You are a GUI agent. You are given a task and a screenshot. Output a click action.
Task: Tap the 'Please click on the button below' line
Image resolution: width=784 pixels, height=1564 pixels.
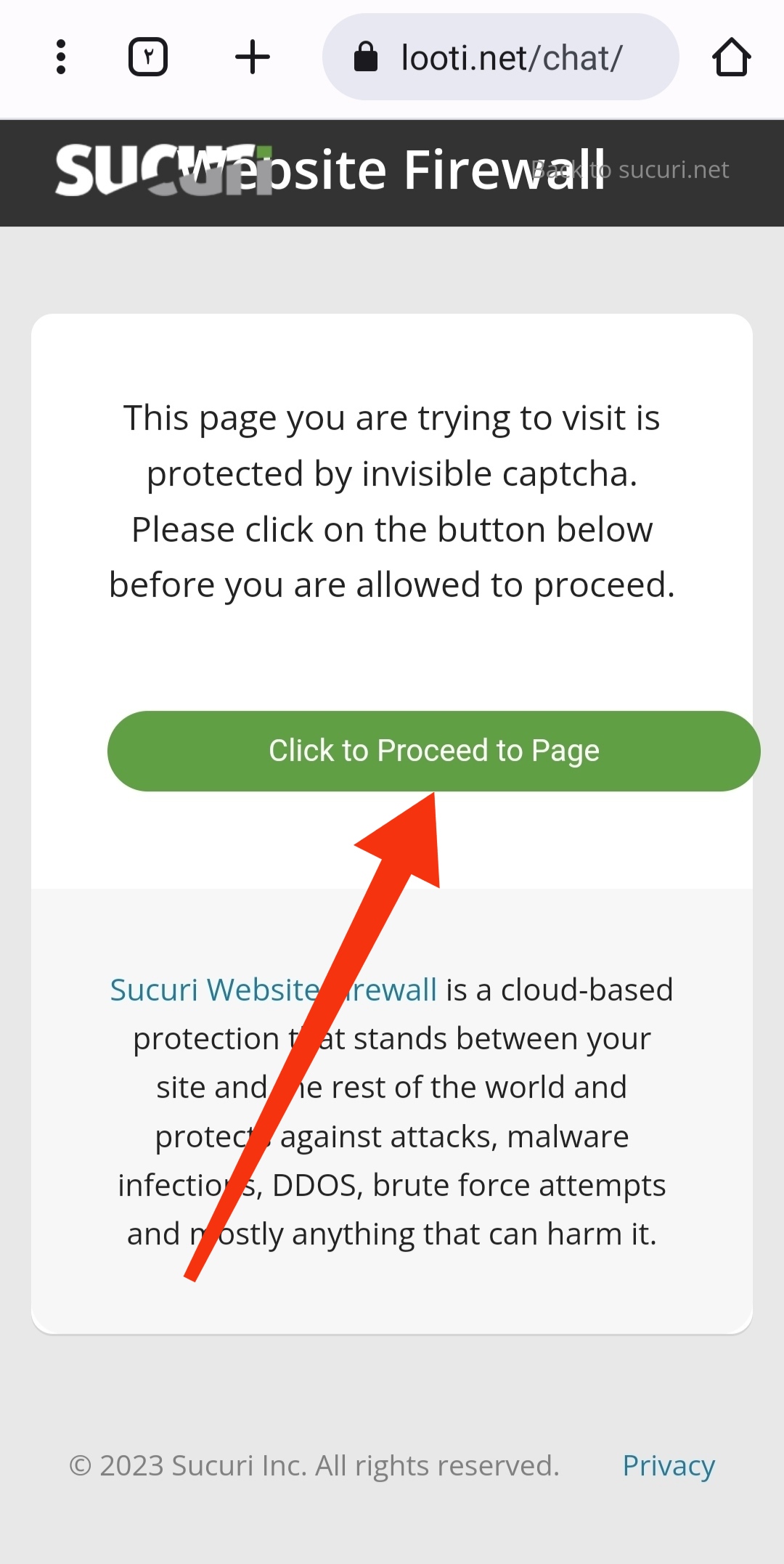(392, 529)
